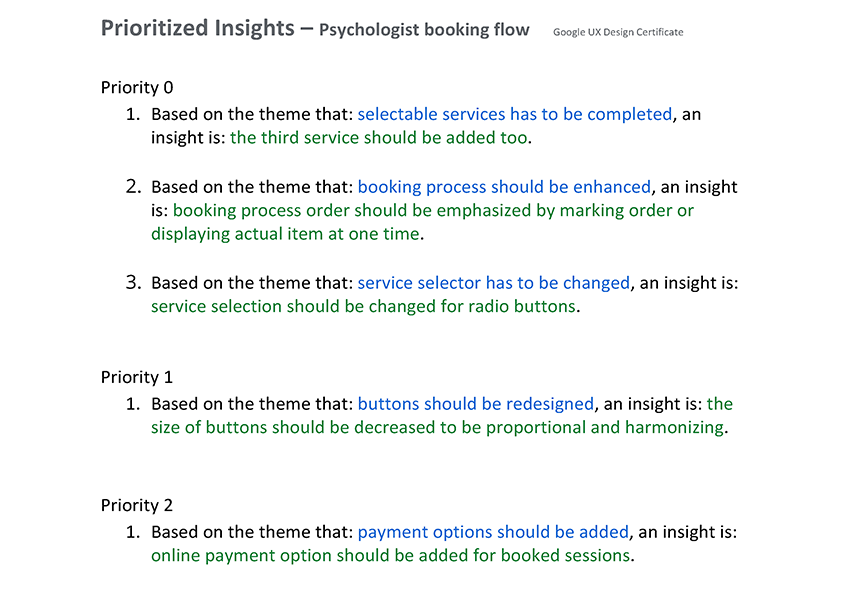Click list number 1 under Priority 2

[x=133, y=532]
